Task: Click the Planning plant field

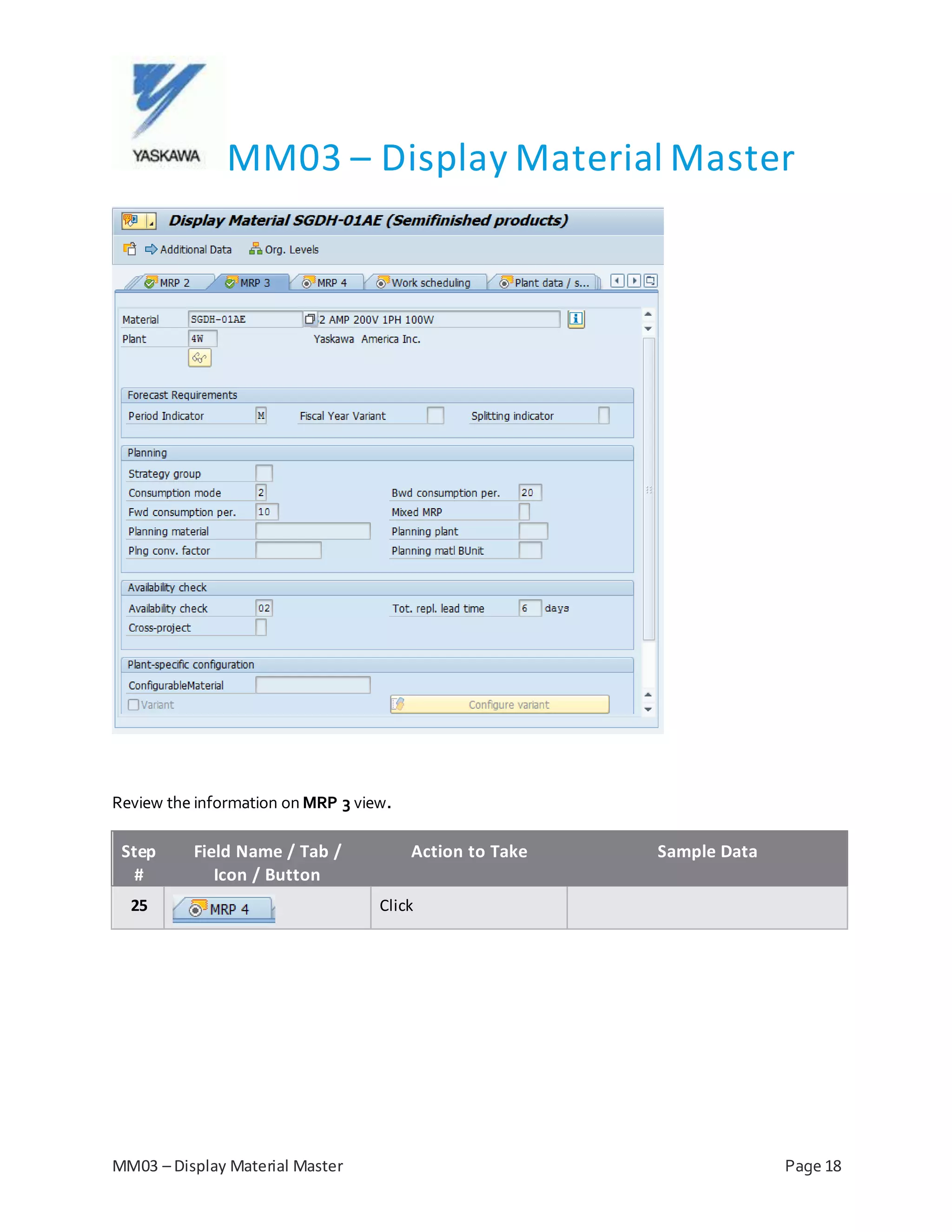Action: coord(533,531)
